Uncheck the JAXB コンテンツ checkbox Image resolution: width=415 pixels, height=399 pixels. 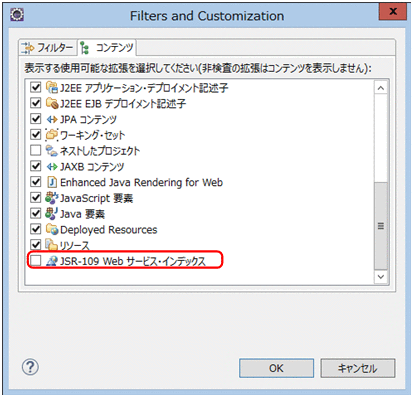click(35, 166)
